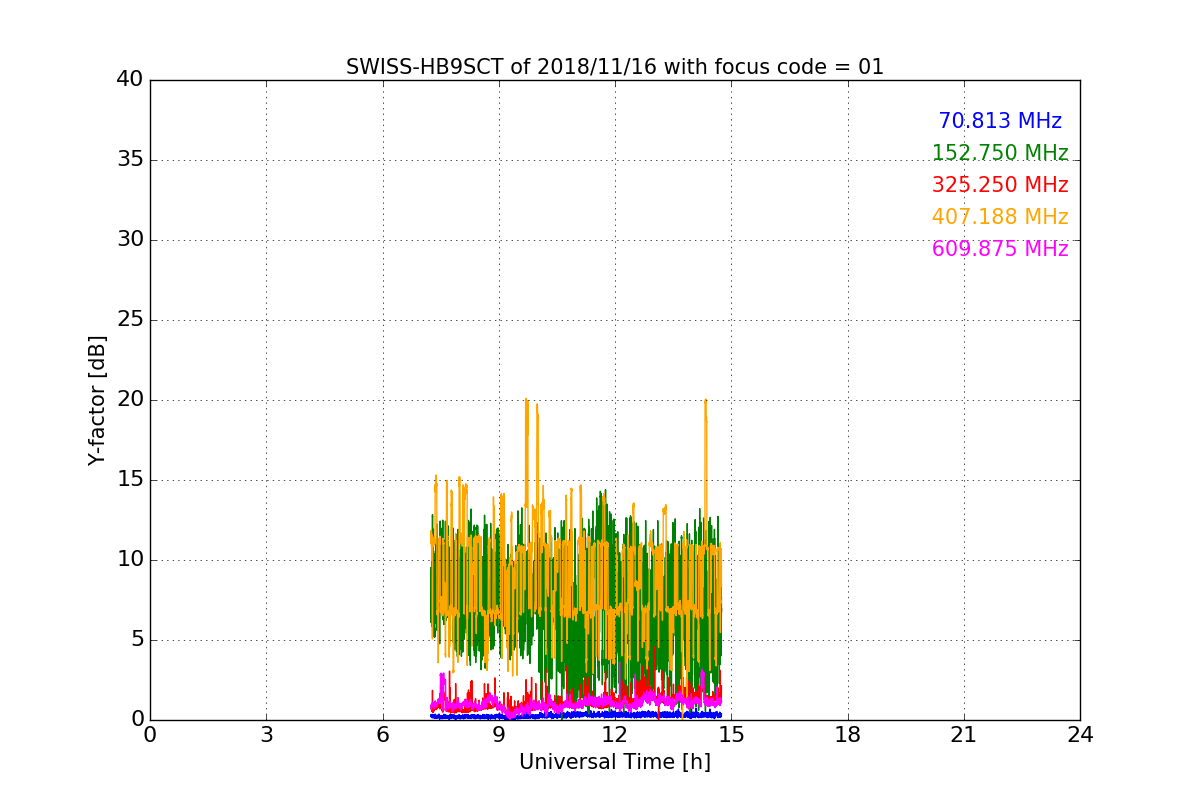Click the y-axis tick value 20
The image size is (1200, 800).
(x=129, y=400)
